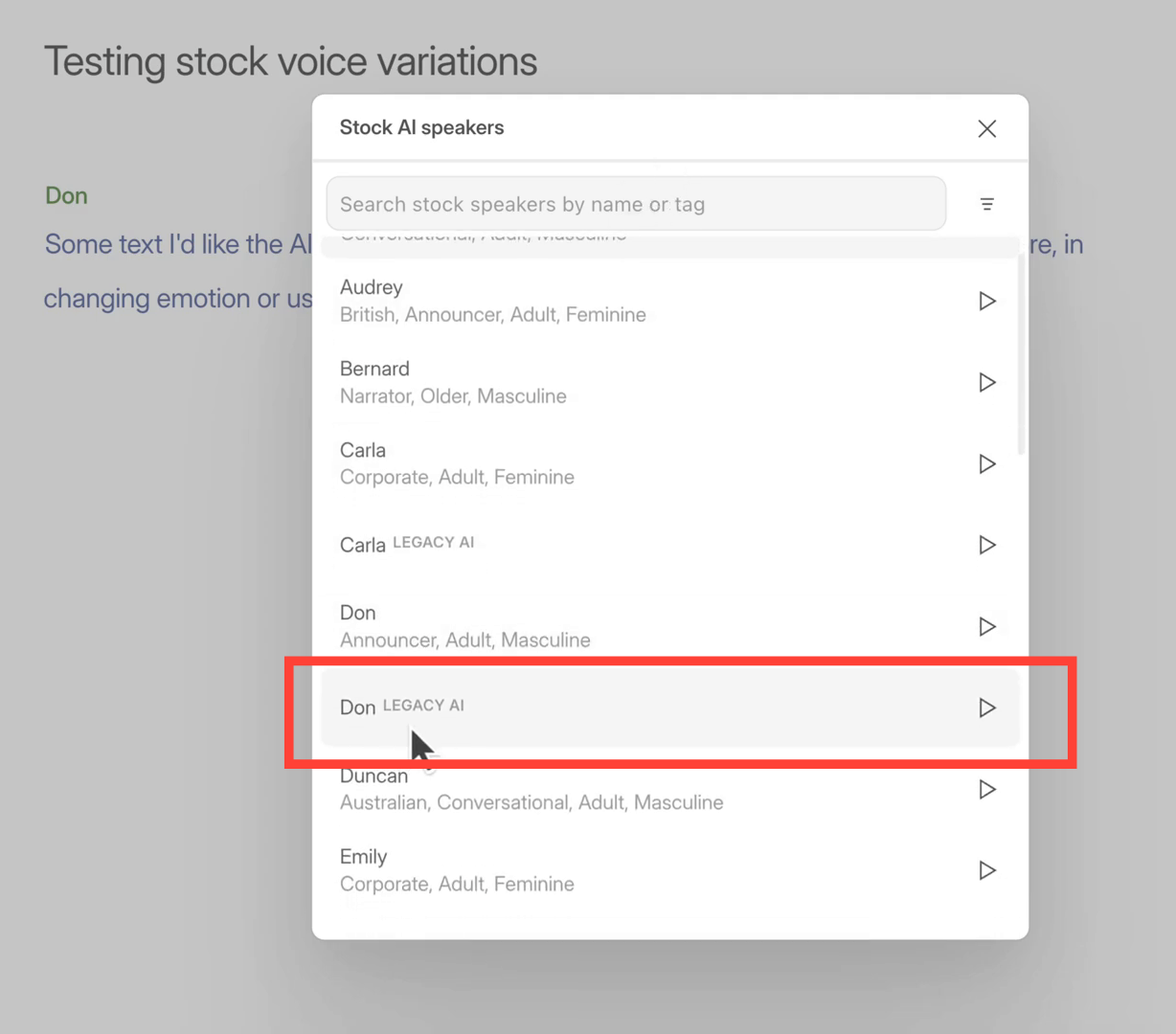Play Audrey's voice sample

pos(987,301)
